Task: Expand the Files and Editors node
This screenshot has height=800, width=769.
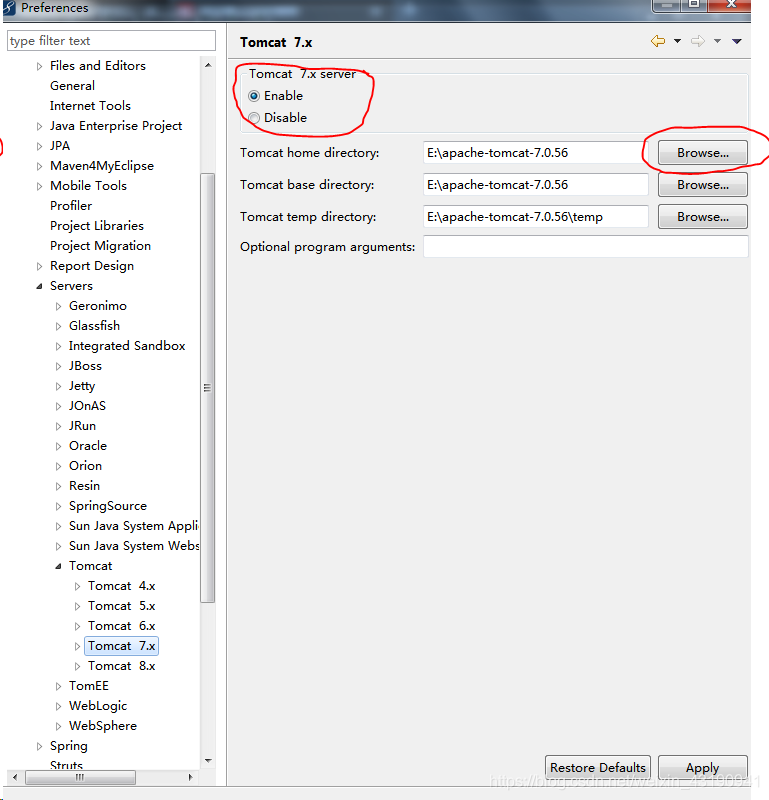Action: coord(39,66)
